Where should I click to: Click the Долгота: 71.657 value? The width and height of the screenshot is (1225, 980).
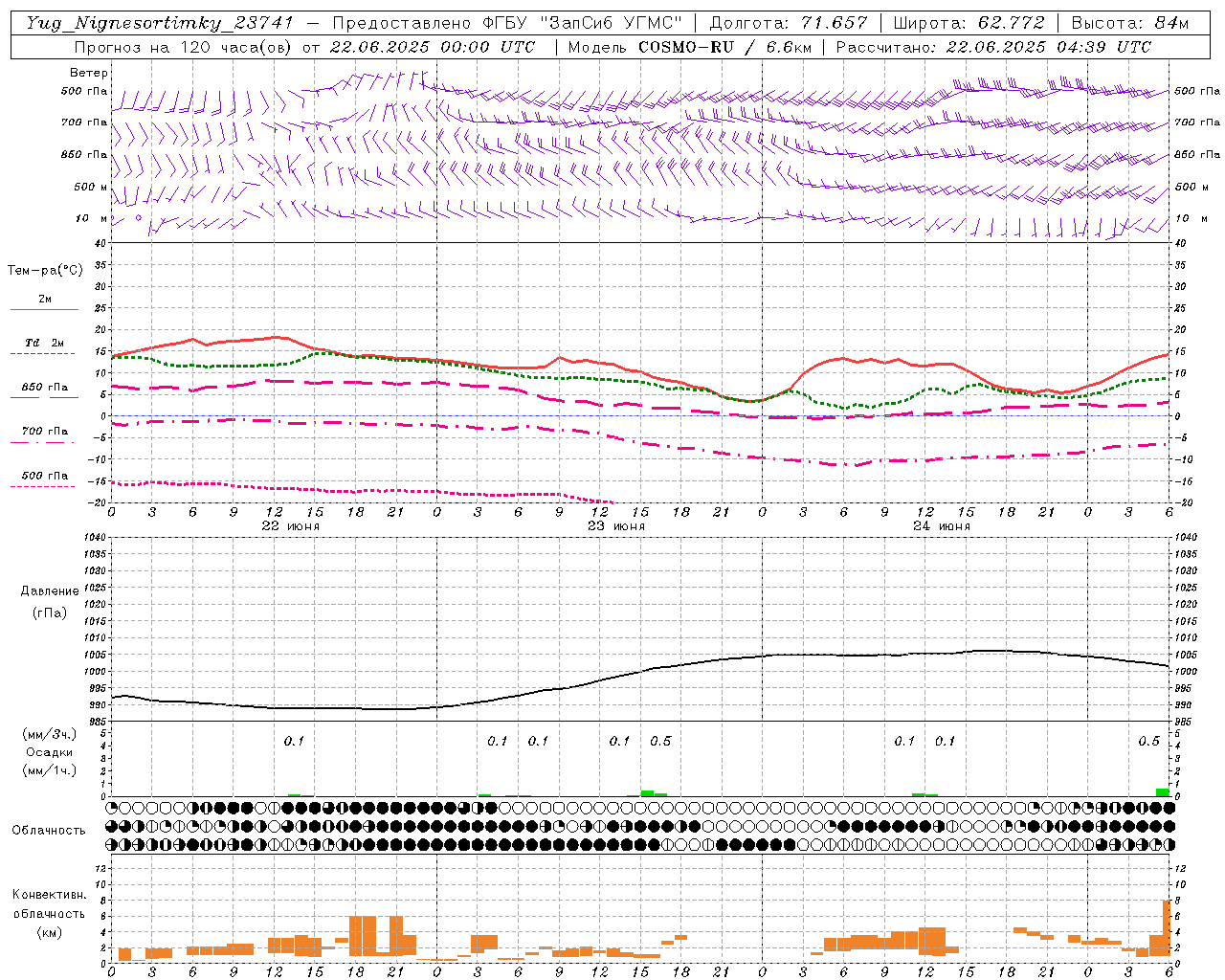pos(789,23)
